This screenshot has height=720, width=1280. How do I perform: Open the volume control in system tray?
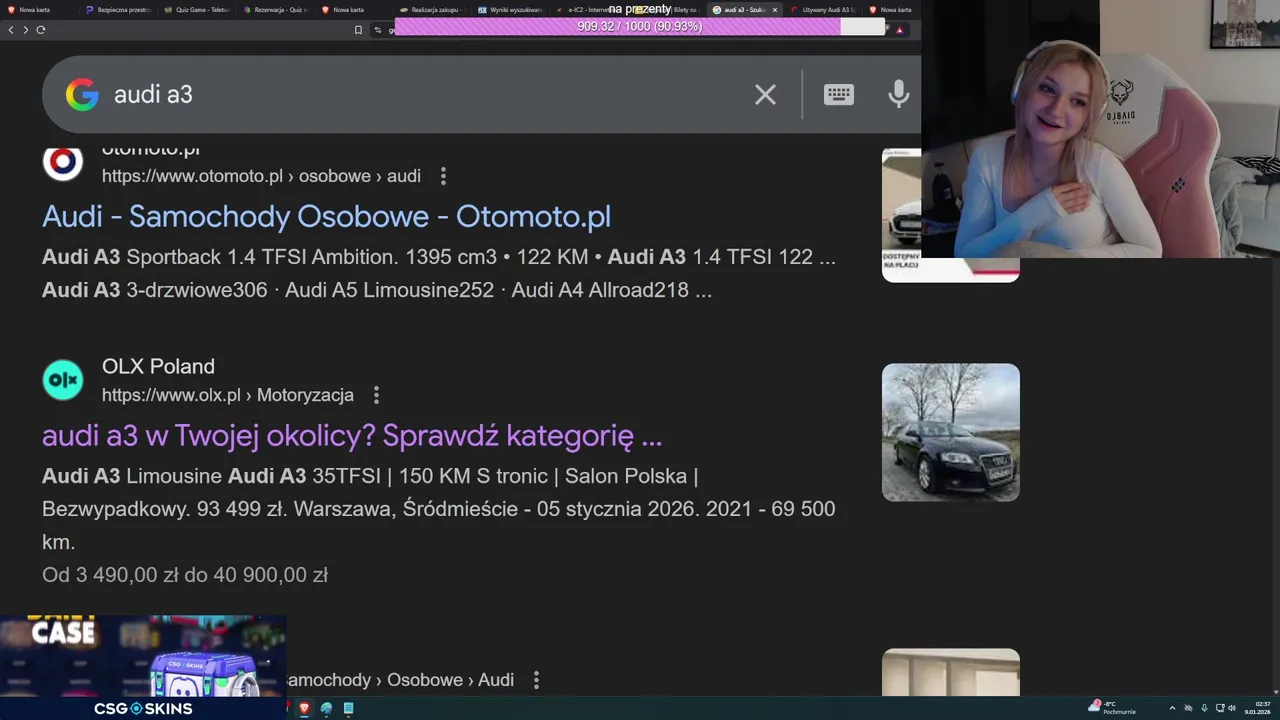coord(1232,708)
